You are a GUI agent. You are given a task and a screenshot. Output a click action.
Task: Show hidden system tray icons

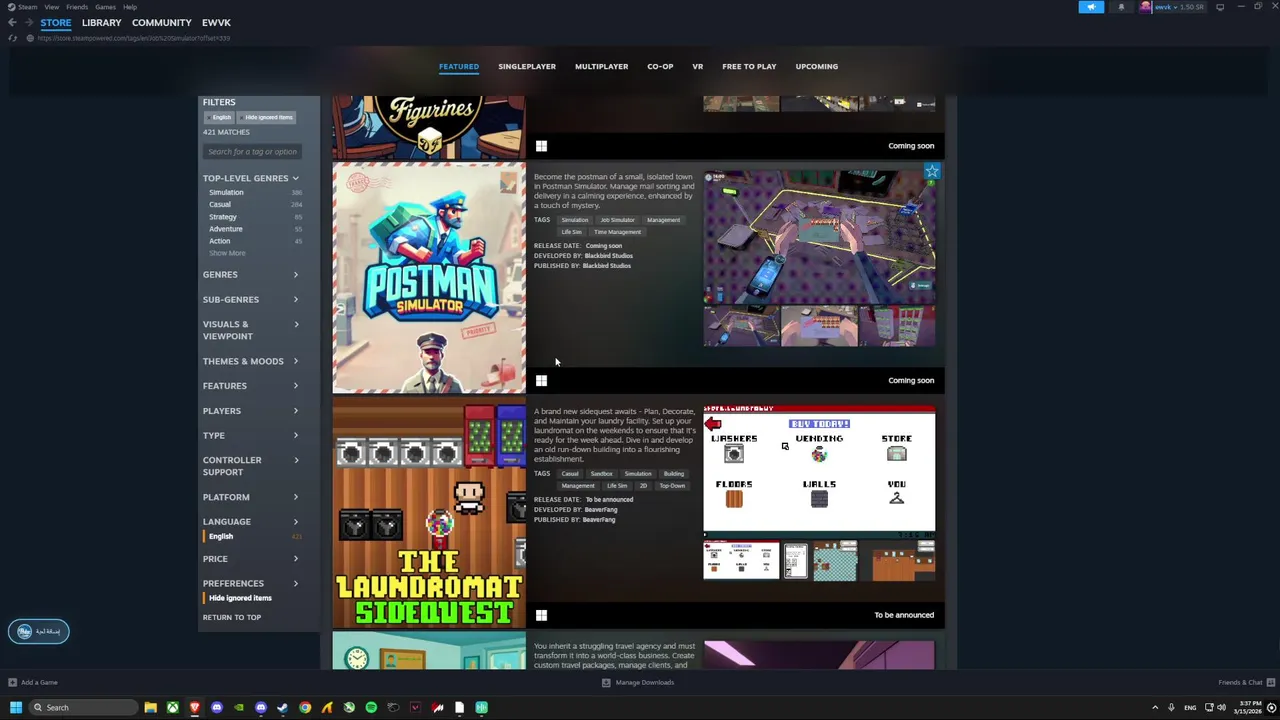tap(1155, 707)
